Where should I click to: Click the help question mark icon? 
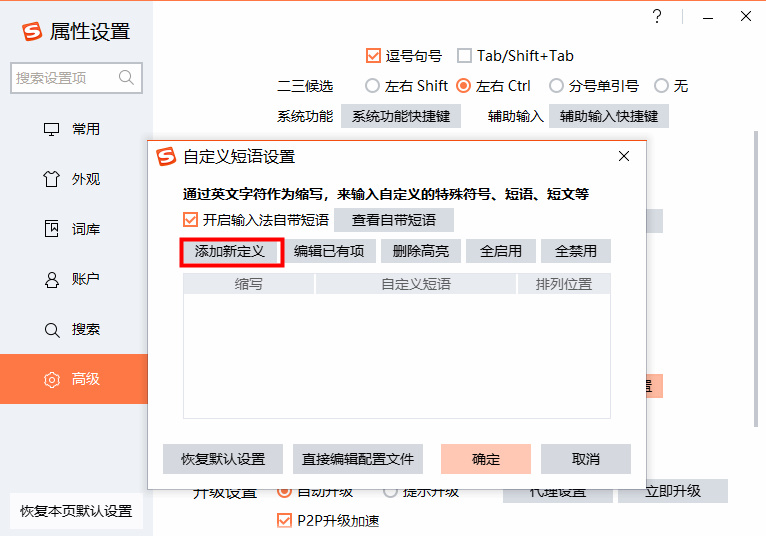point(657,16)
